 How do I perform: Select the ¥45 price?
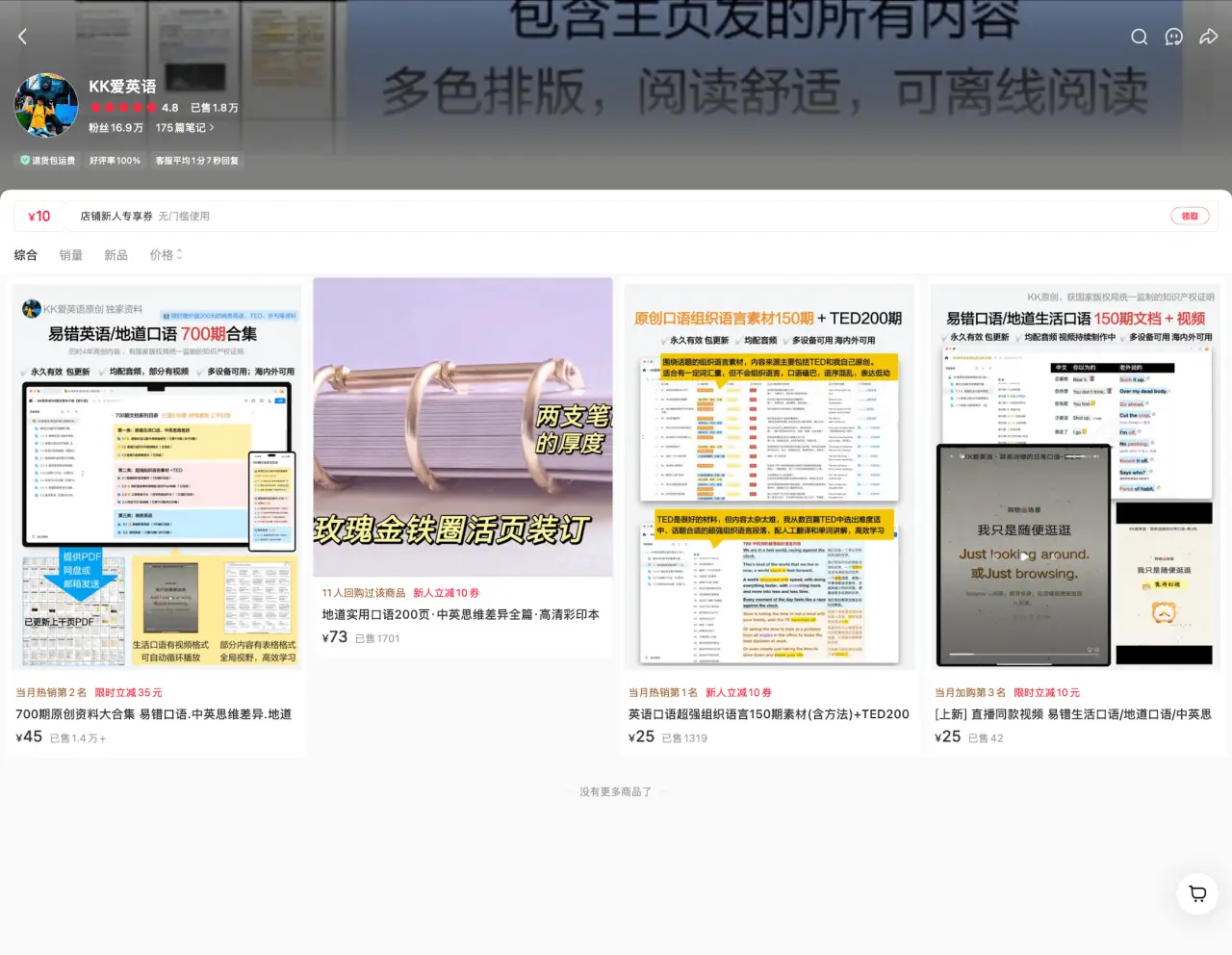click(x=29, y=736)
